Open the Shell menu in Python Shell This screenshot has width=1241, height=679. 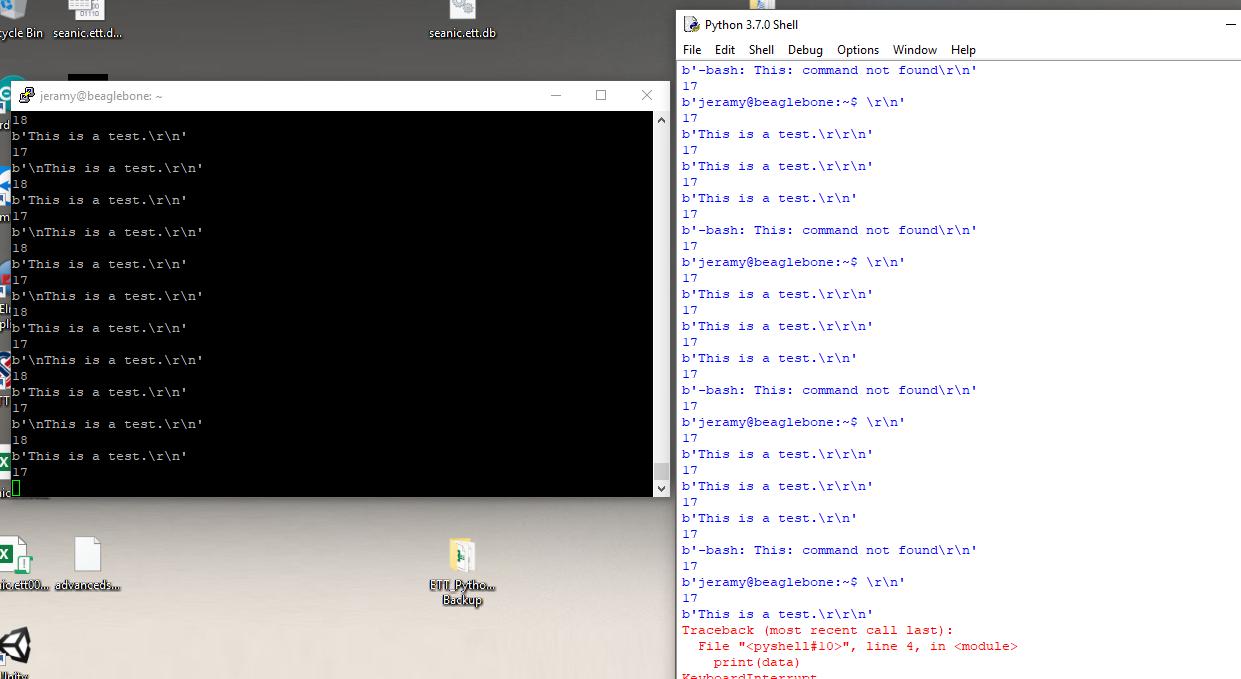[x=761, y=50]
